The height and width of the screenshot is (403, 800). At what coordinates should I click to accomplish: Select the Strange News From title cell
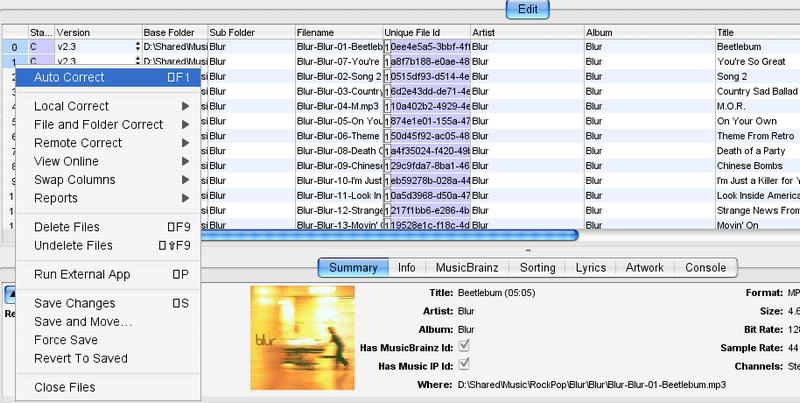coord(758,211)
